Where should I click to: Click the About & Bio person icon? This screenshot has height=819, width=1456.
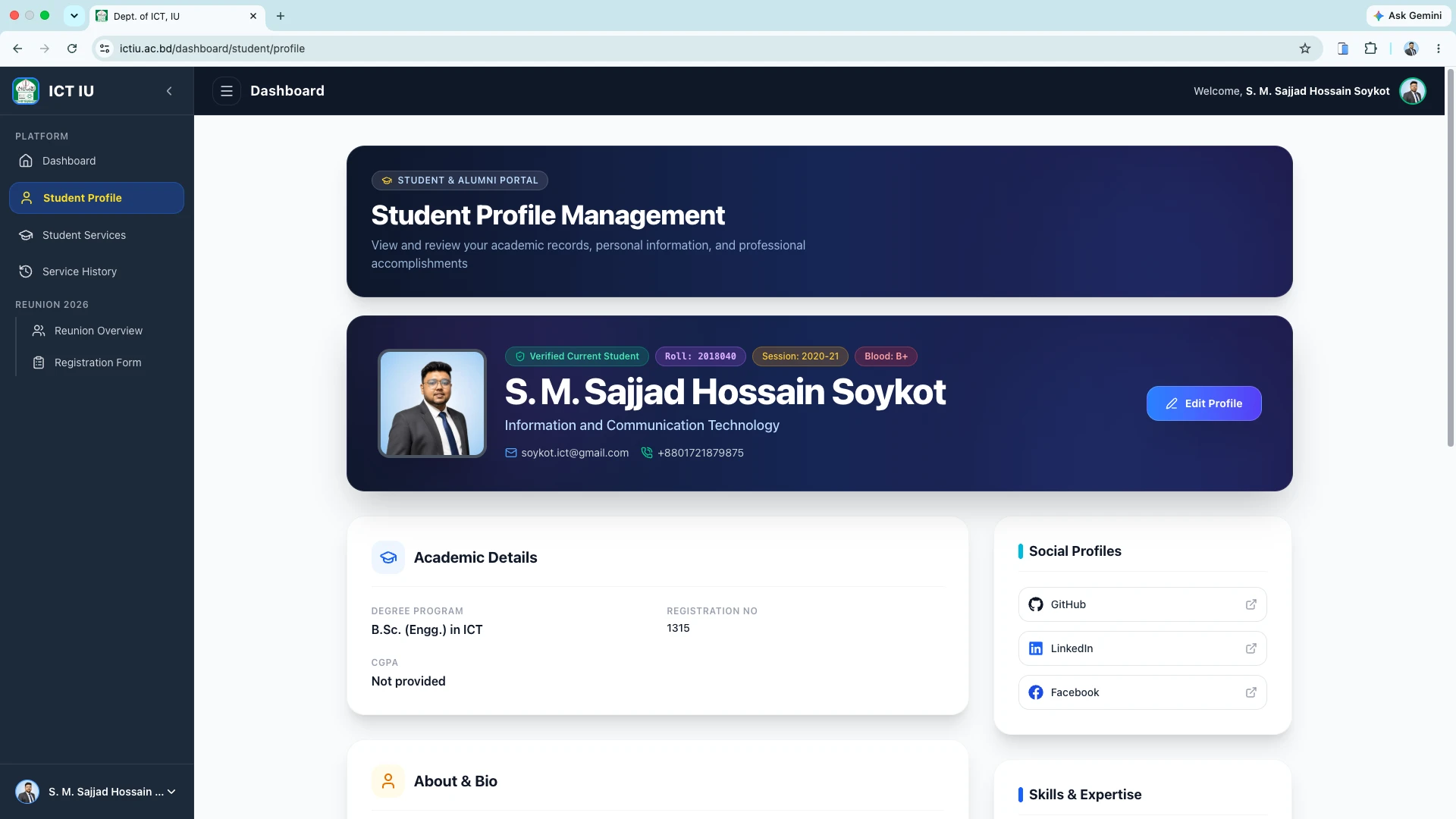[x=388, y=781]
